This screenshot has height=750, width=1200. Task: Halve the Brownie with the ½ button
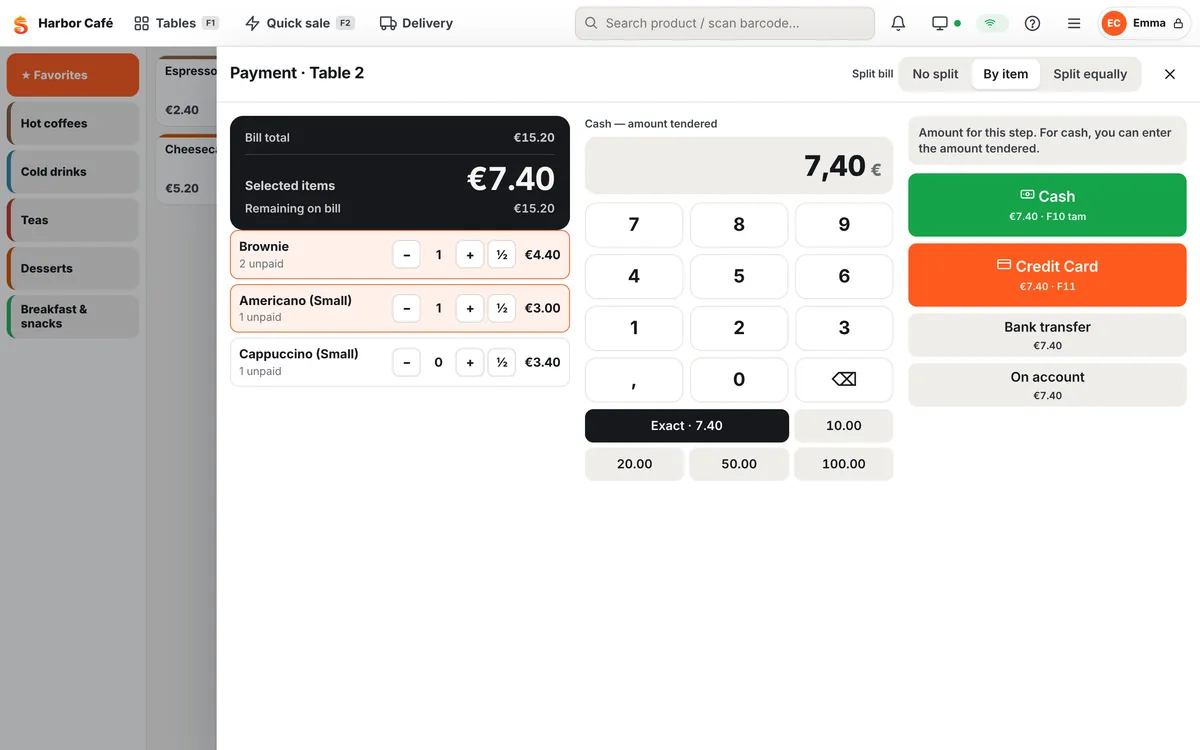click(502, 255)
